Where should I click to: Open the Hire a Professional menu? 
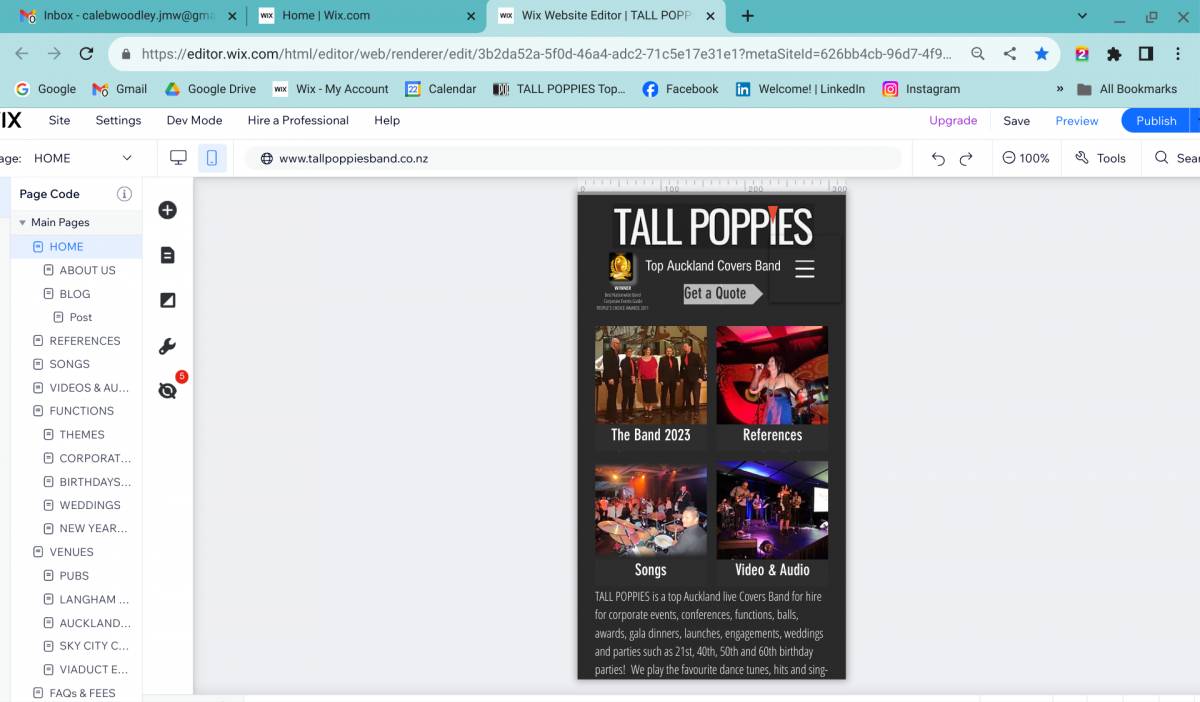point(298,120)
